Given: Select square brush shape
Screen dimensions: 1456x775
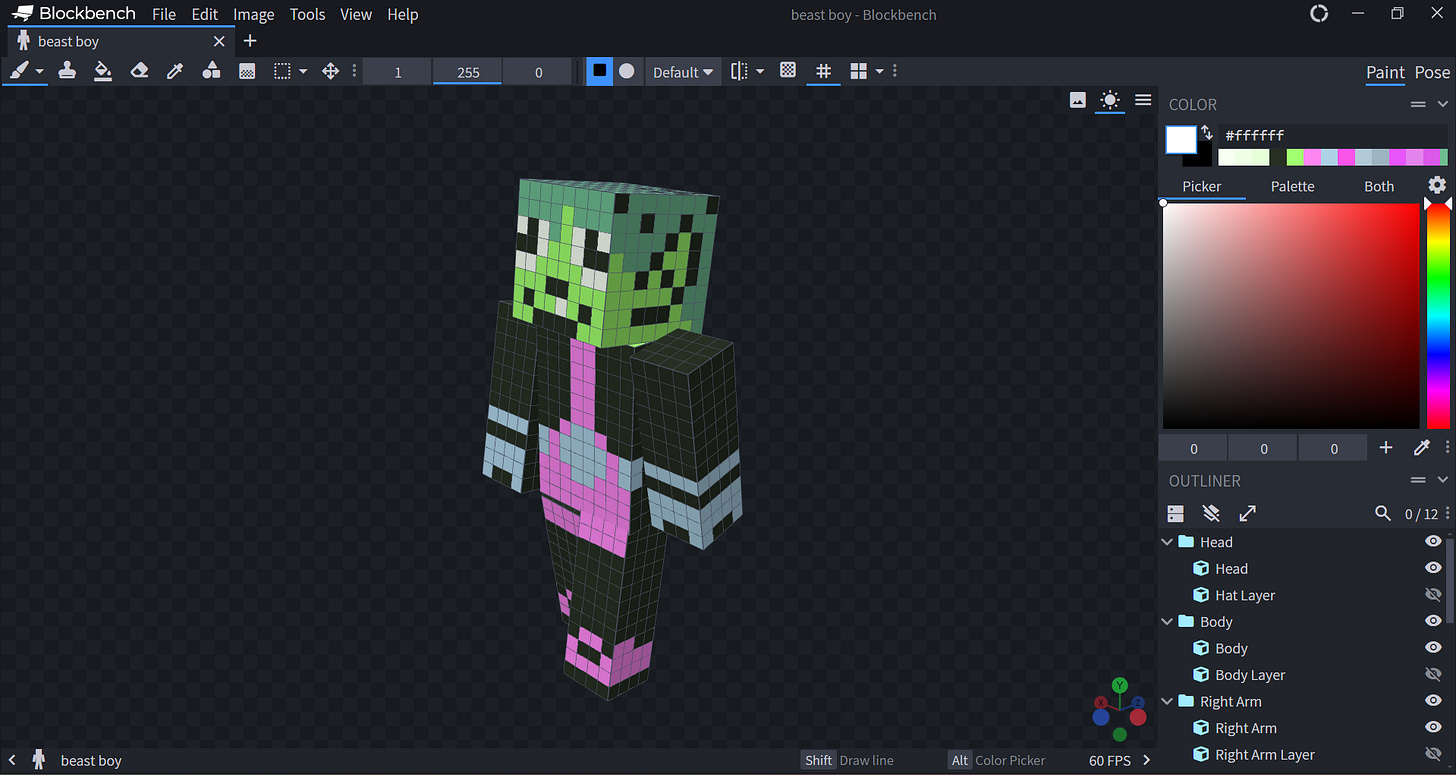Looking at the screenshot, I should [599, 71].
